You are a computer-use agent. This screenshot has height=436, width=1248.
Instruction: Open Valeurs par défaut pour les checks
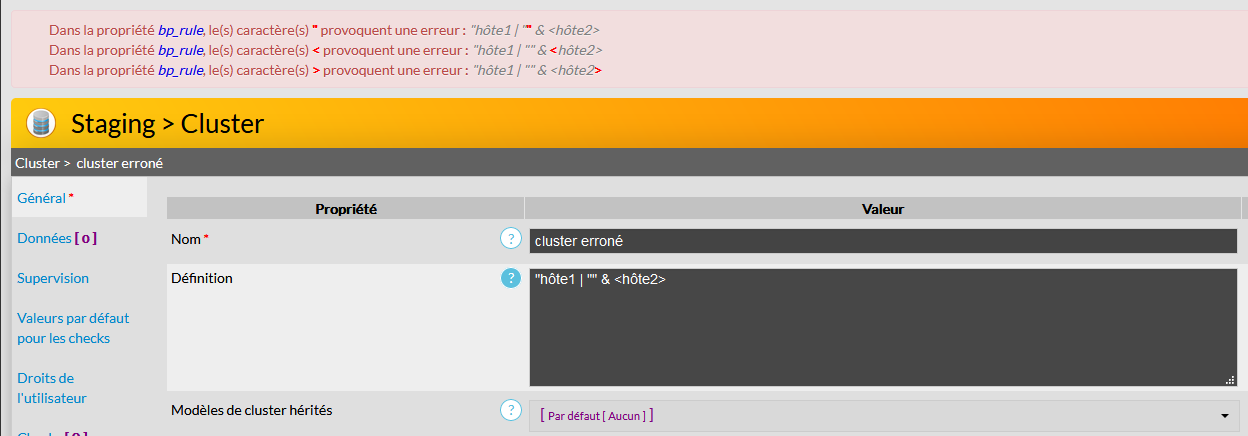pyautogui.click(x=73, y=328)
